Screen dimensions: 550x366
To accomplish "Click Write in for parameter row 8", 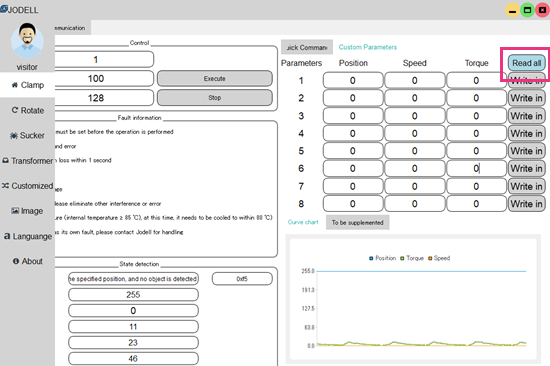I will (x=526, y=204).
